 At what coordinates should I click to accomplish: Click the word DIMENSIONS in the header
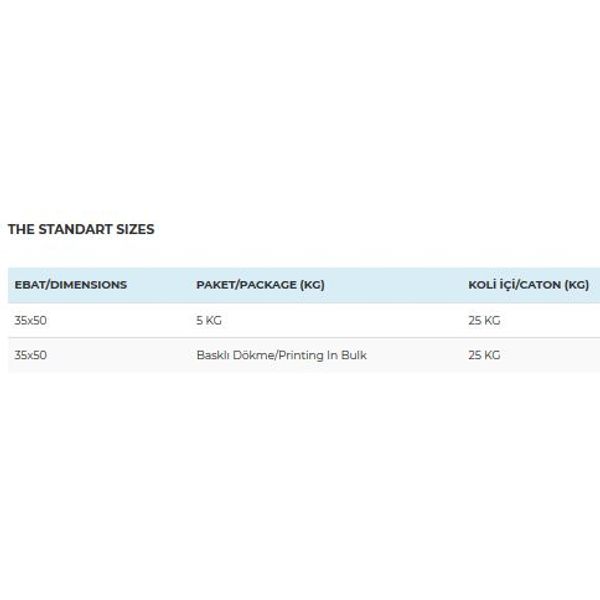[x=89, y=285]
